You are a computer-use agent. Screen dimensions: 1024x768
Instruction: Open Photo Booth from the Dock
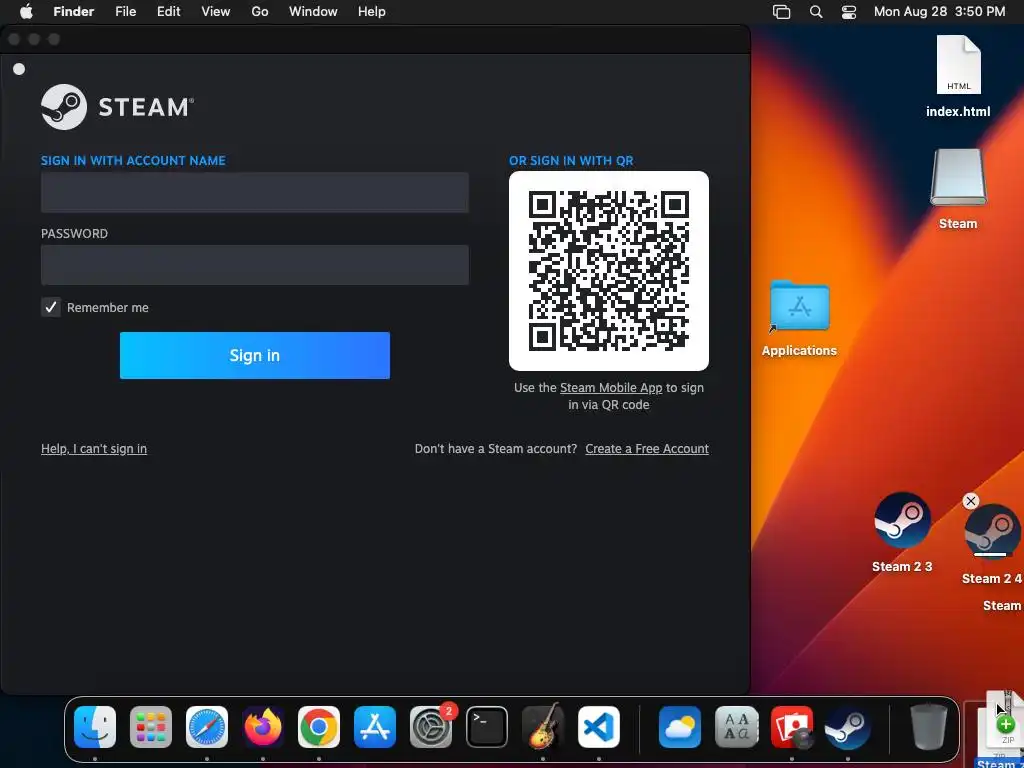[792, 727]
